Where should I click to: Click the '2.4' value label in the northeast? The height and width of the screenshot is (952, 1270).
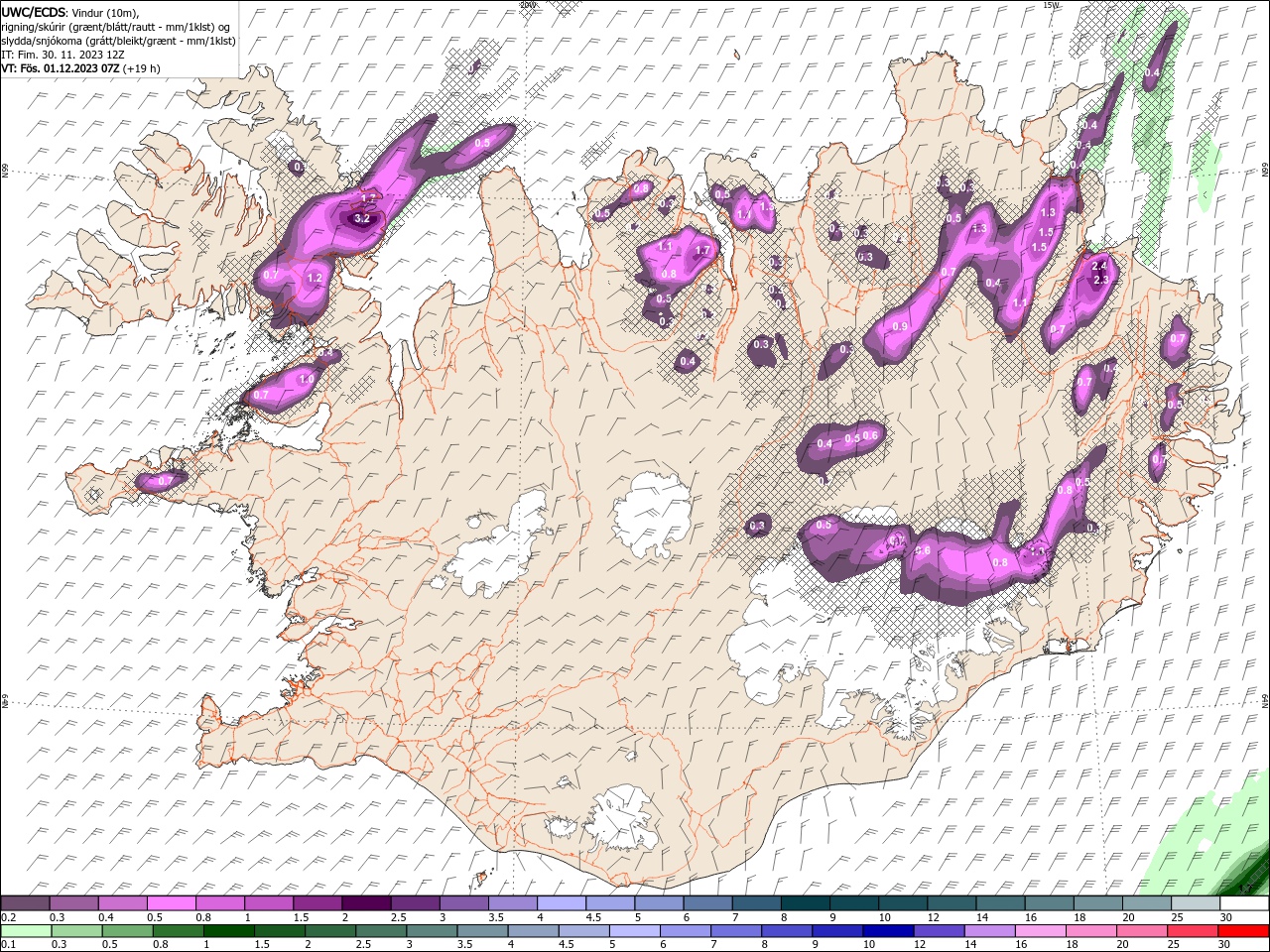click(x=1098, y=267)
